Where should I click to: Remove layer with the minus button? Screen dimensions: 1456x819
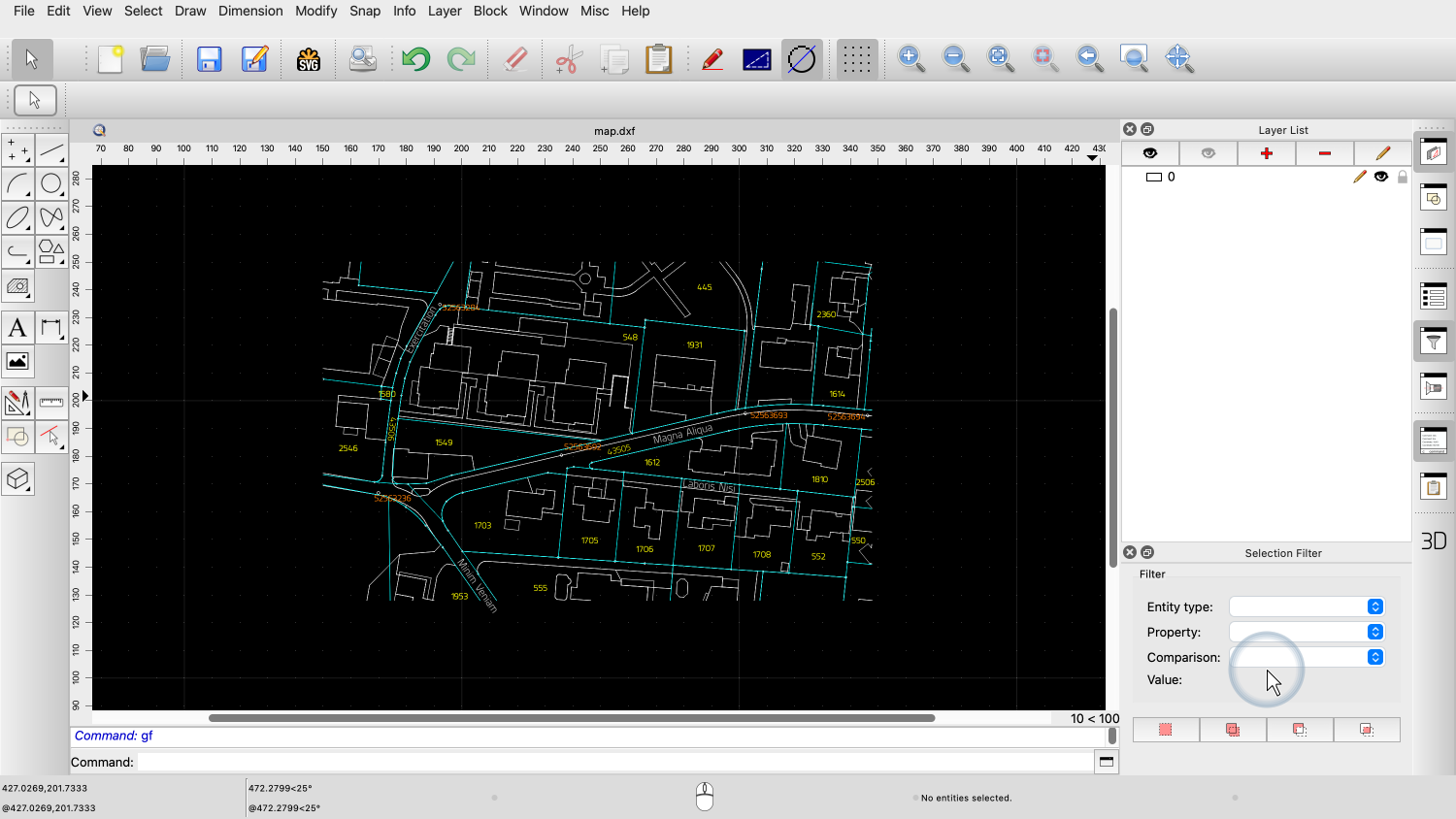[1325, 153]
